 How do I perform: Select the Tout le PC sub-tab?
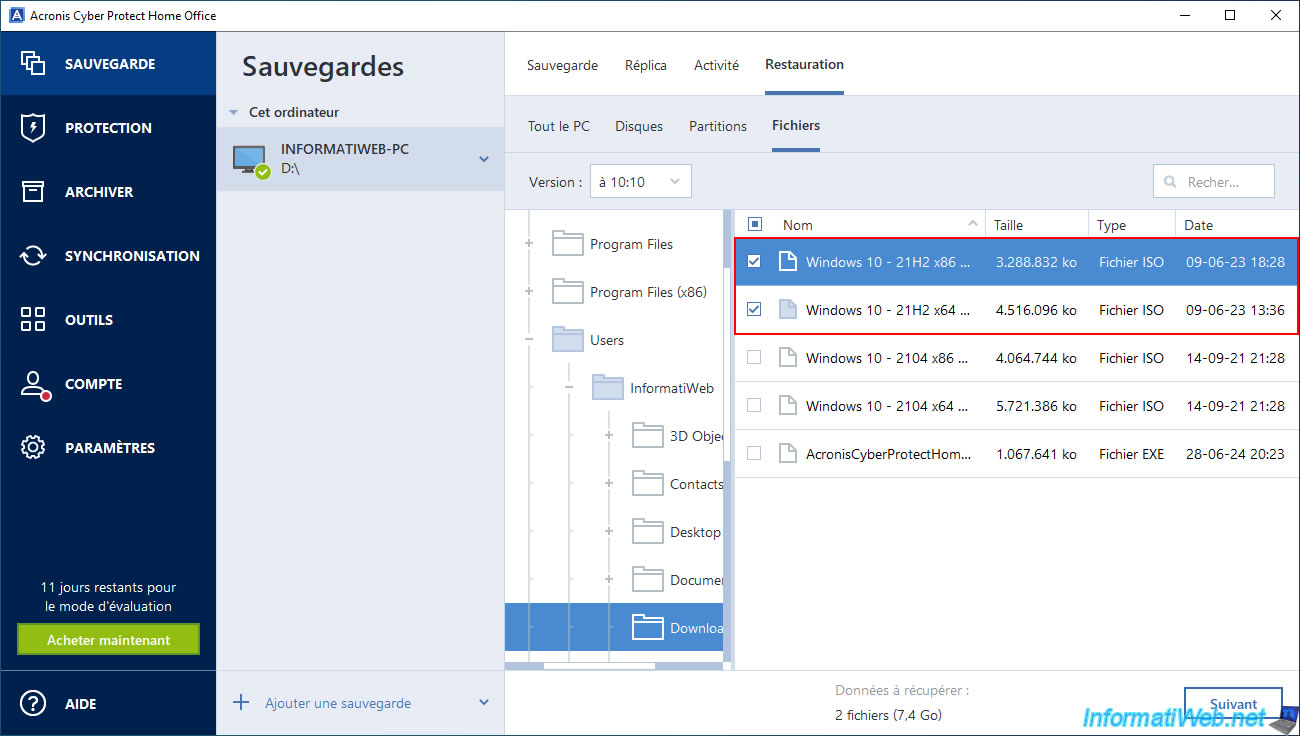click(559, 126)
